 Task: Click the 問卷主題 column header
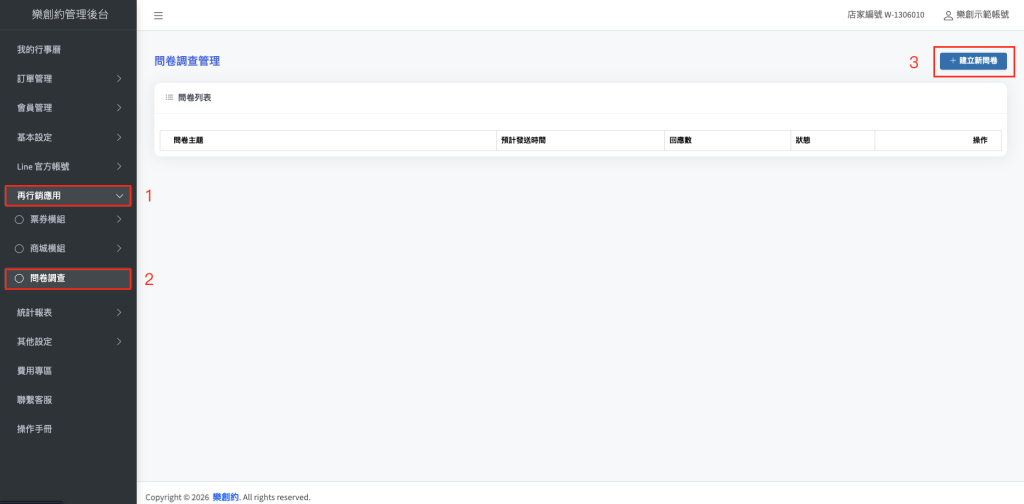tap(188, 140)
